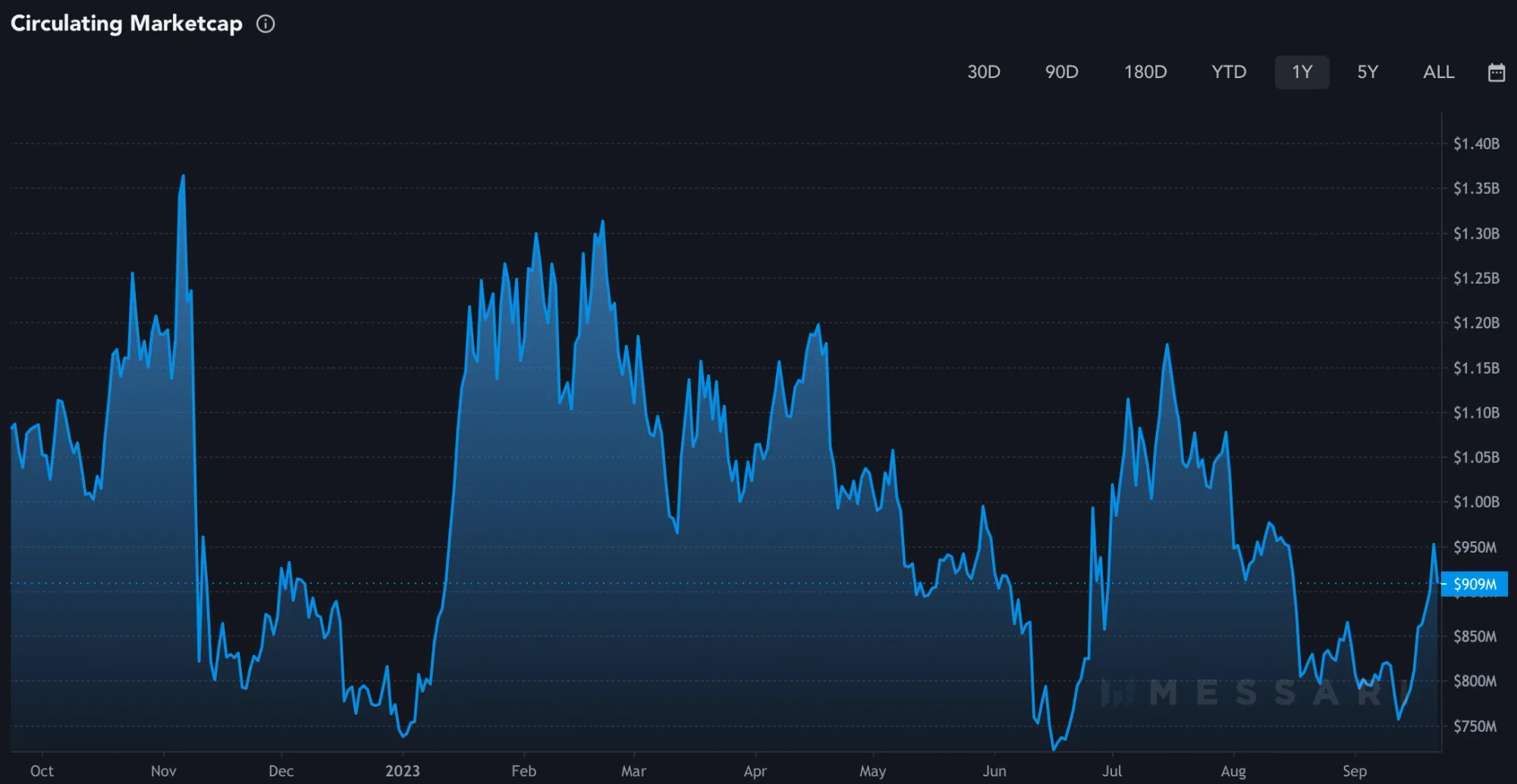Click the May x-axis label
The width and height of the screenshot is (1517, 784).
pos(872,771)
